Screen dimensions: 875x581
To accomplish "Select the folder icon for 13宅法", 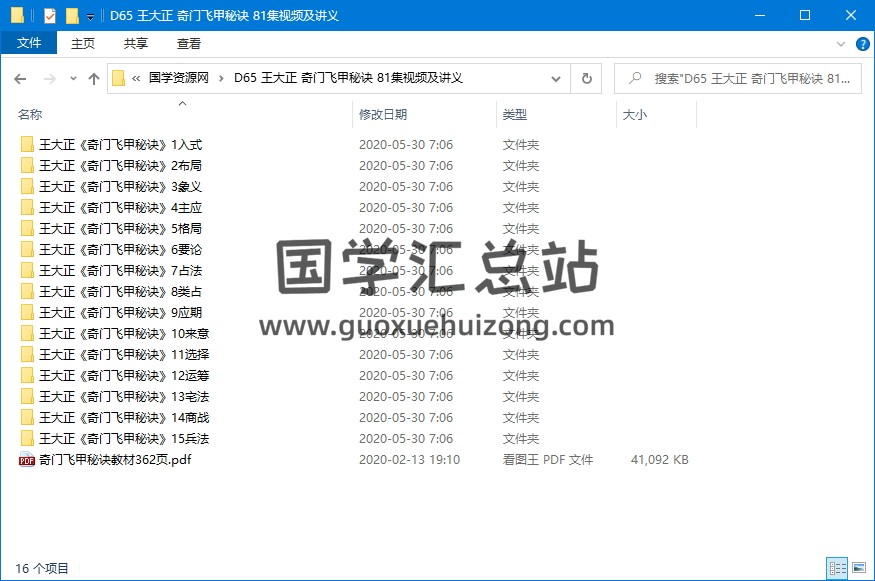I will [27, 397].
